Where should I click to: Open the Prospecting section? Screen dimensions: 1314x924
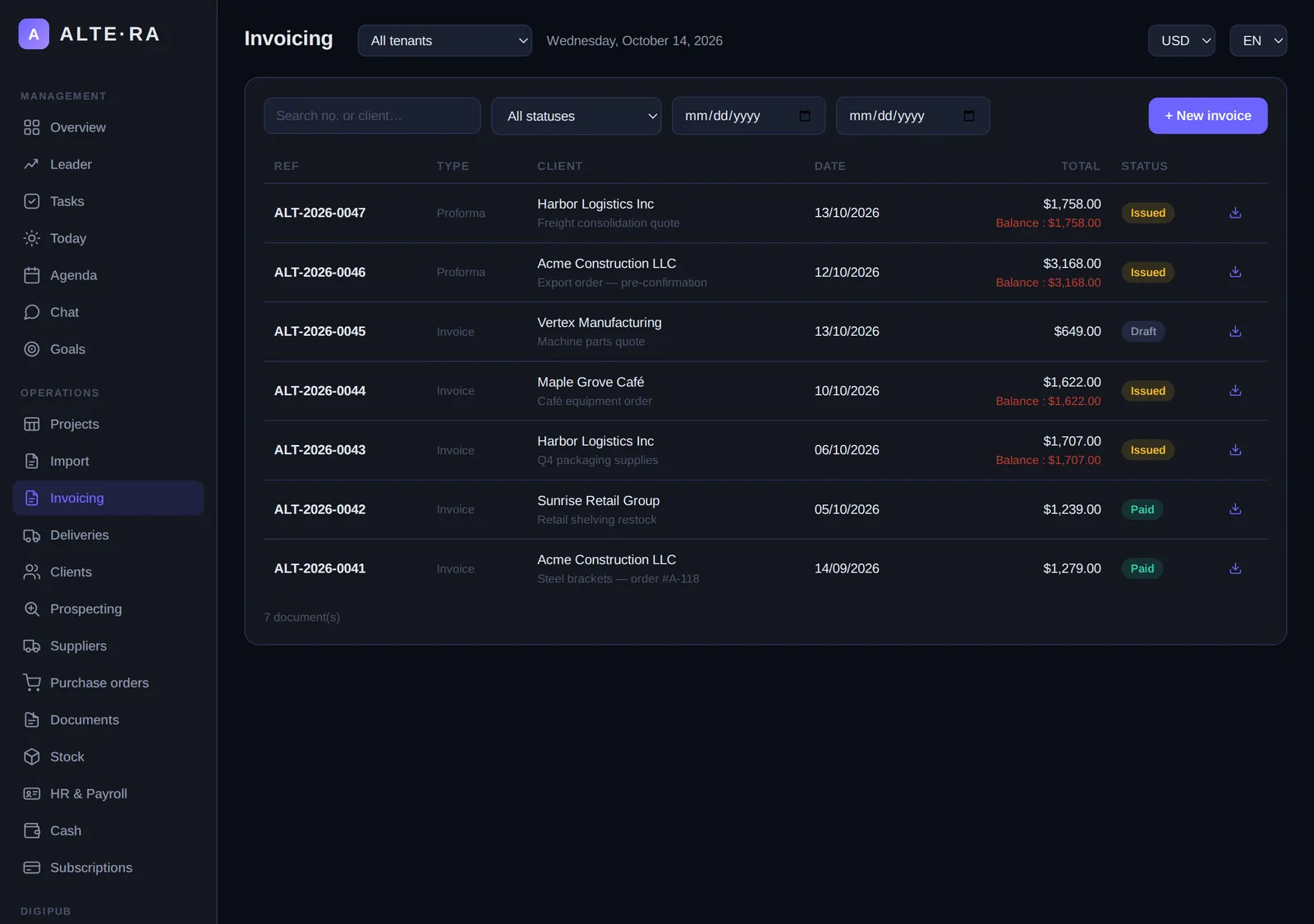[x=108, y=609]
